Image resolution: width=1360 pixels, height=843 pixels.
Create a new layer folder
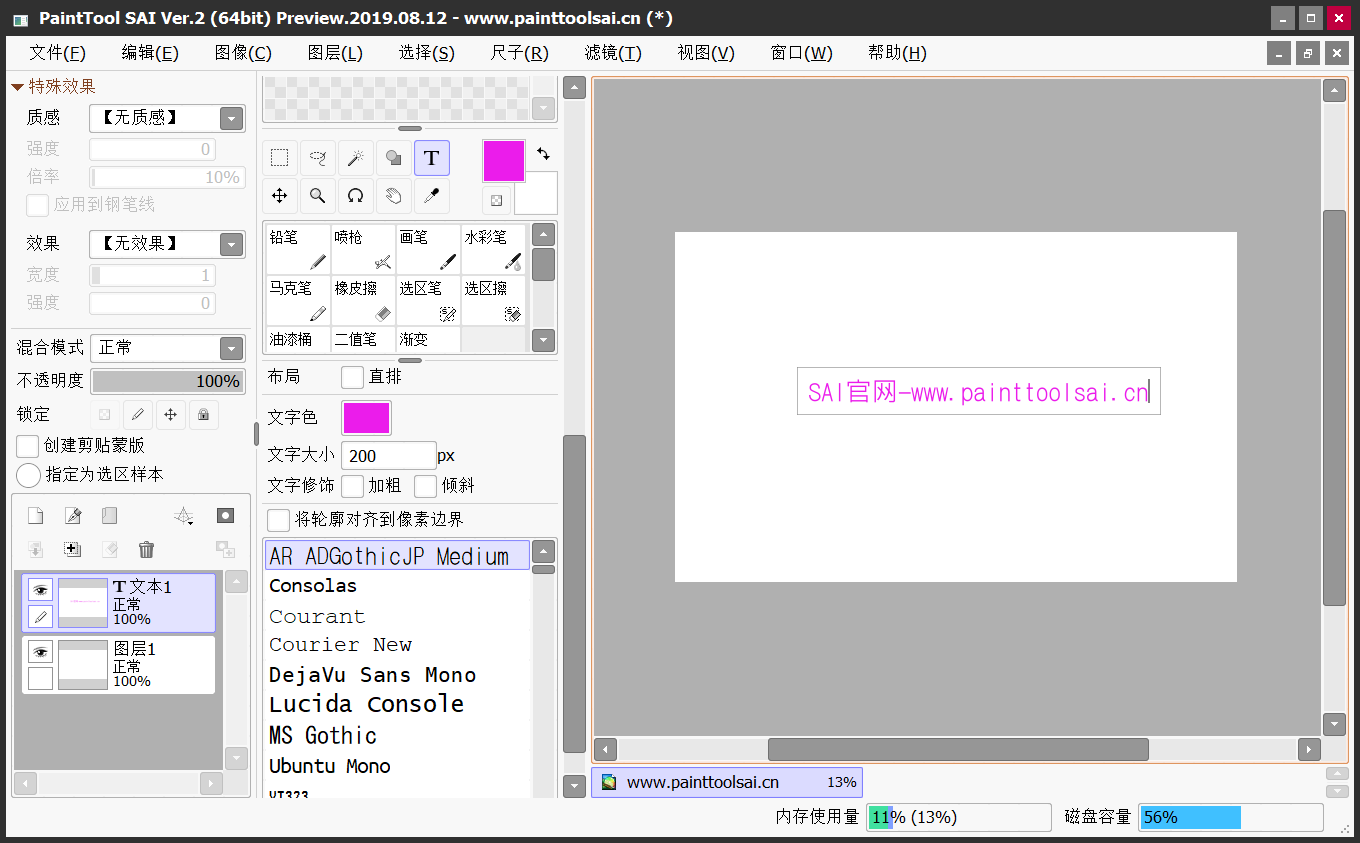[109, 516]
